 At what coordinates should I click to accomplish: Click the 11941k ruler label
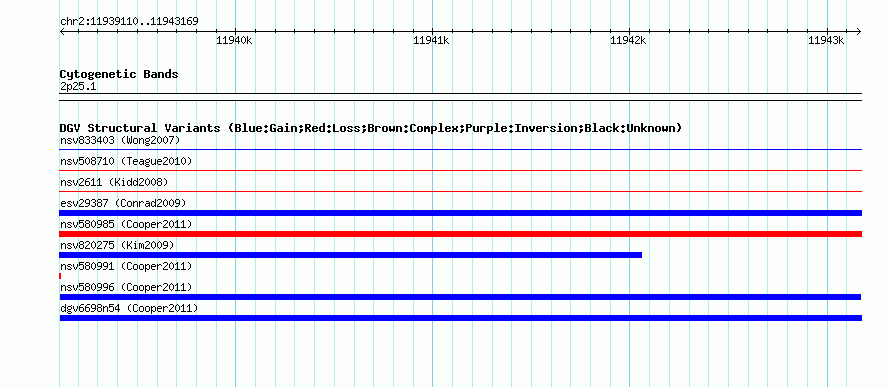[431, 40]
